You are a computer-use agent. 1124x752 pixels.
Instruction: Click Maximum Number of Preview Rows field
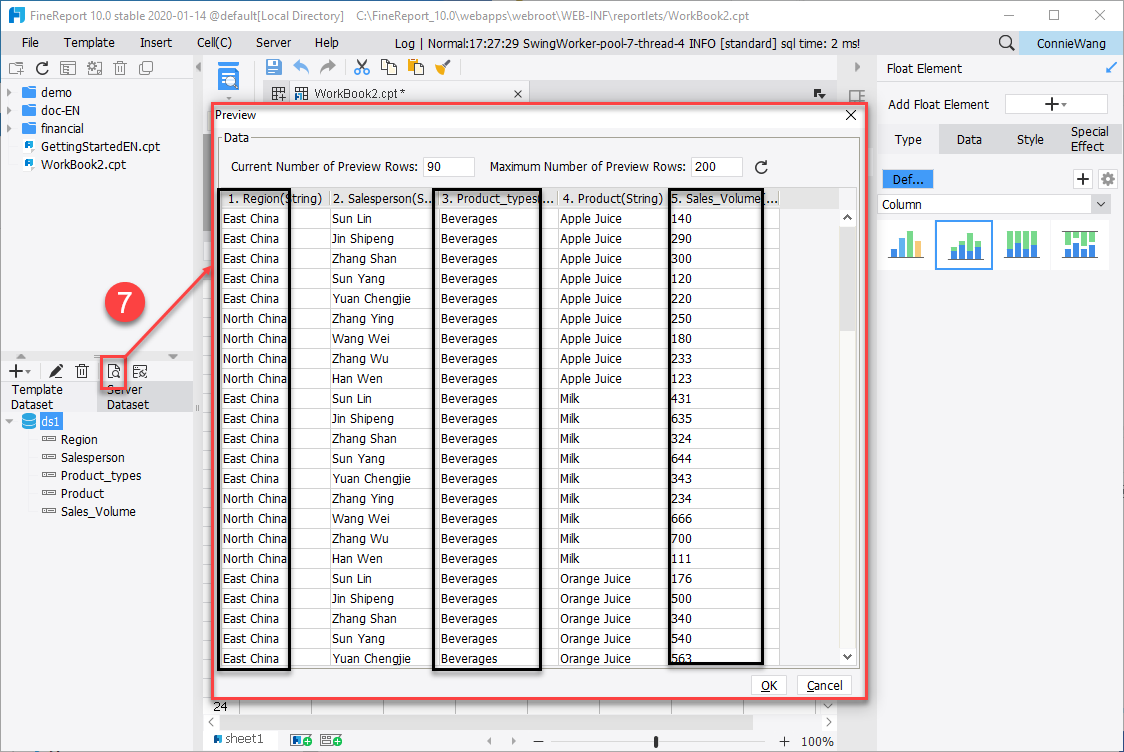click(716, 167)
